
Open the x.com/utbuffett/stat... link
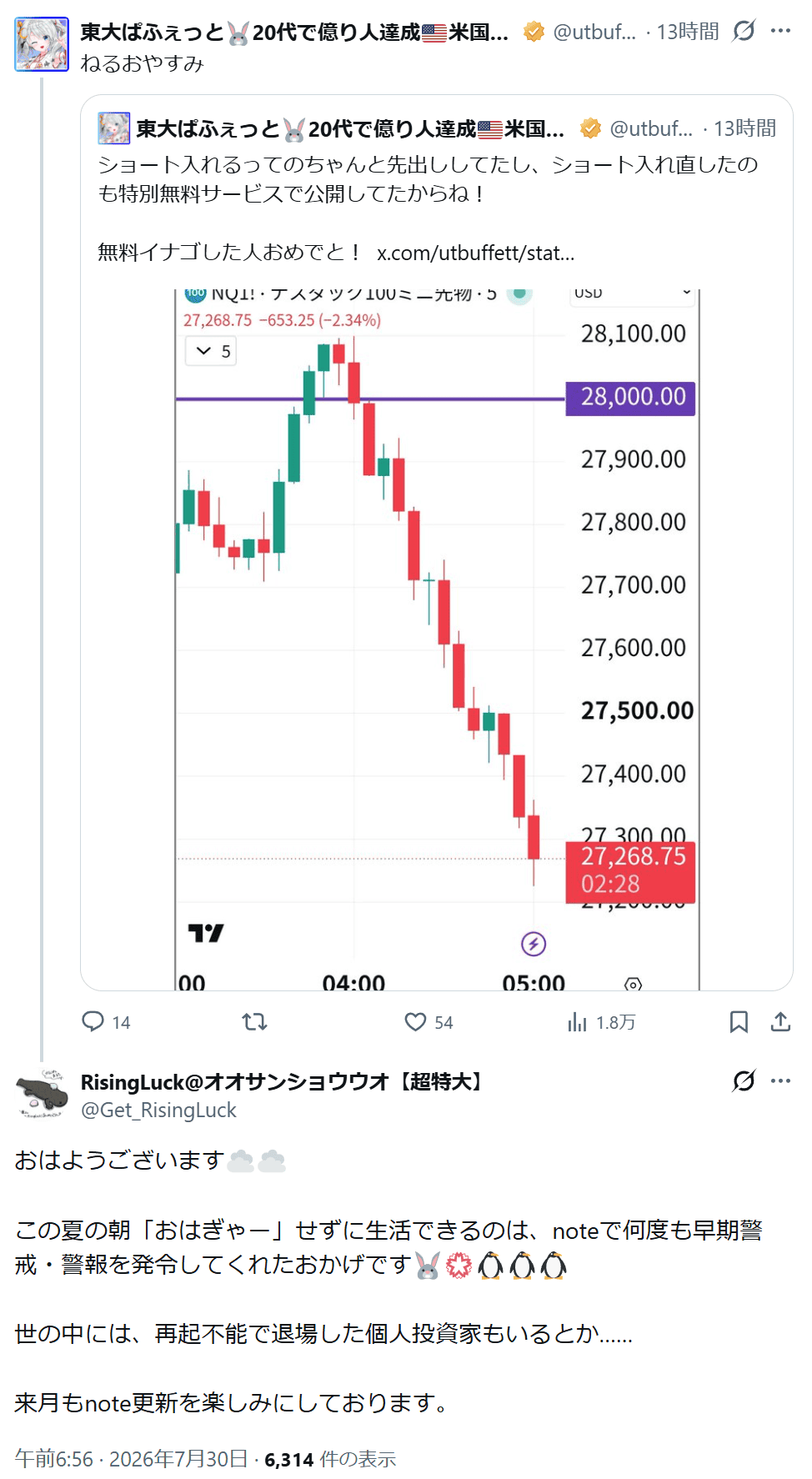(475, 253)
